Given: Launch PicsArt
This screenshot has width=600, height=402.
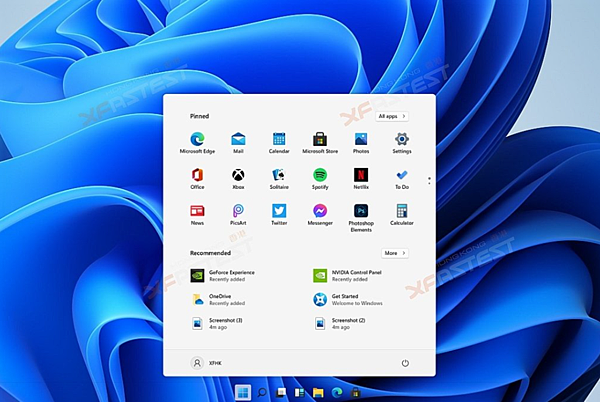Looking at the screenshot, I should [238, 215].
